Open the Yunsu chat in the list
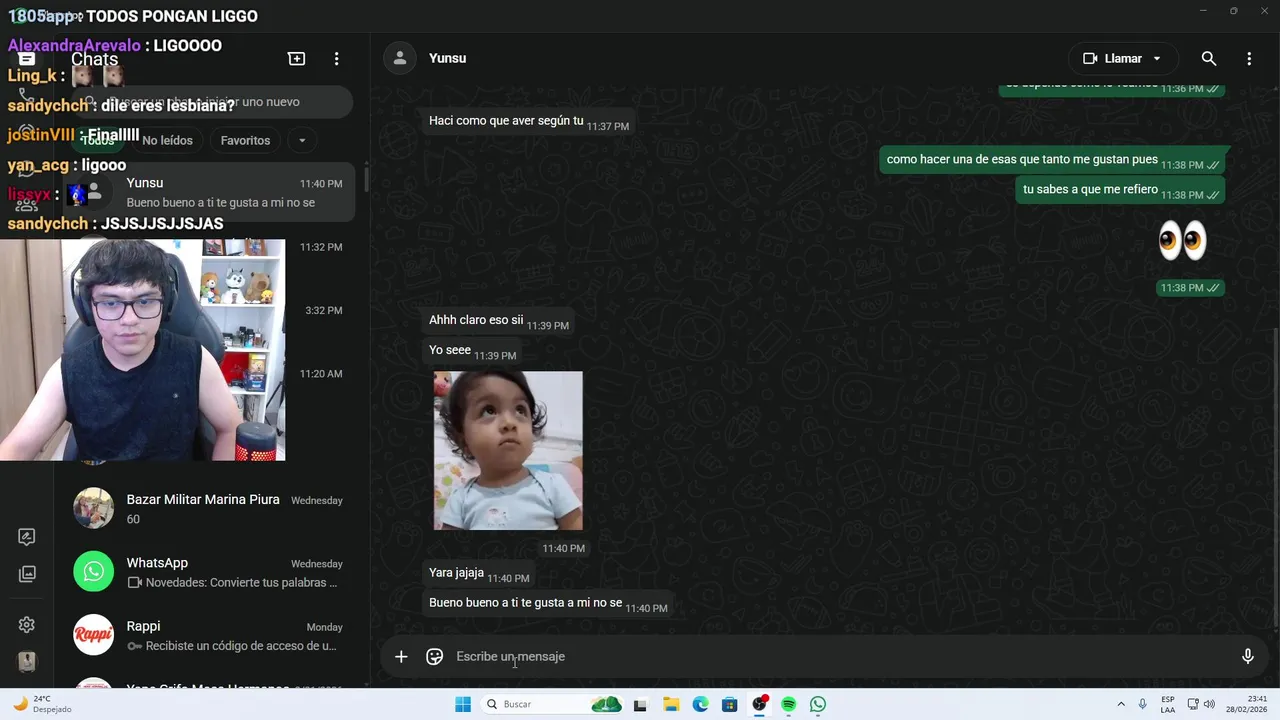 coord(212,192)
